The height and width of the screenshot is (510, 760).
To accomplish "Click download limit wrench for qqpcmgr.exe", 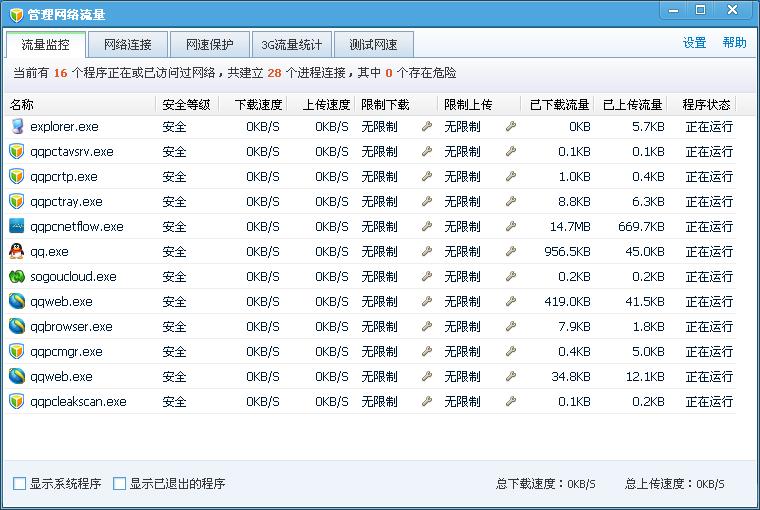I will click(427, 352).
